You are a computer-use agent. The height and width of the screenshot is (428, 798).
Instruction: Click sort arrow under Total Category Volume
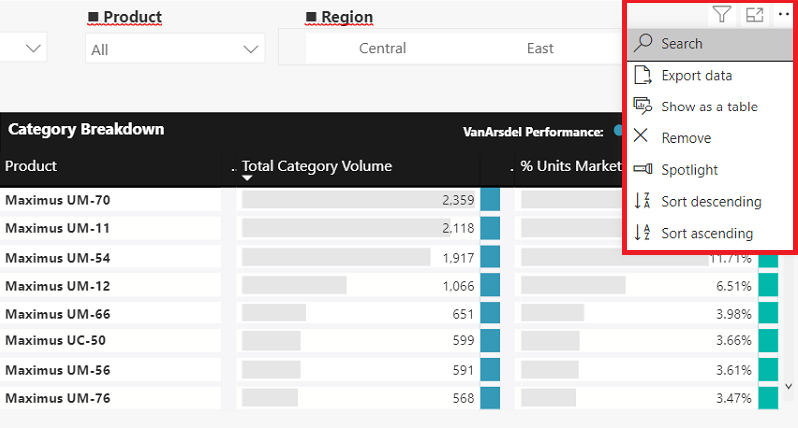click(247, 179)
